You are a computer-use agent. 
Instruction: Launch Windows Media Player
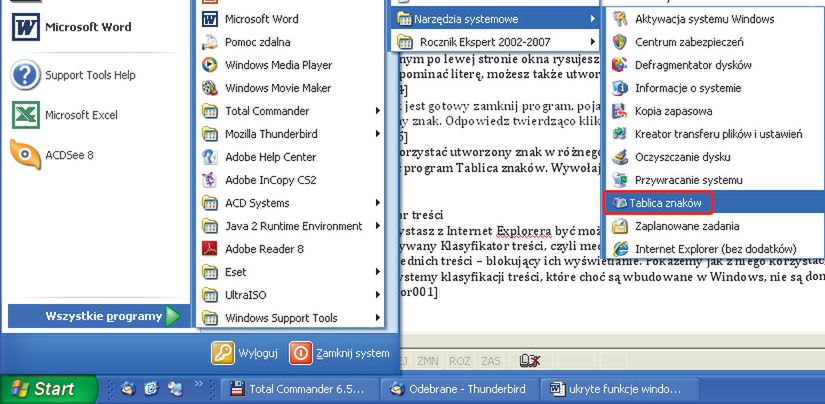click(290, 65)
